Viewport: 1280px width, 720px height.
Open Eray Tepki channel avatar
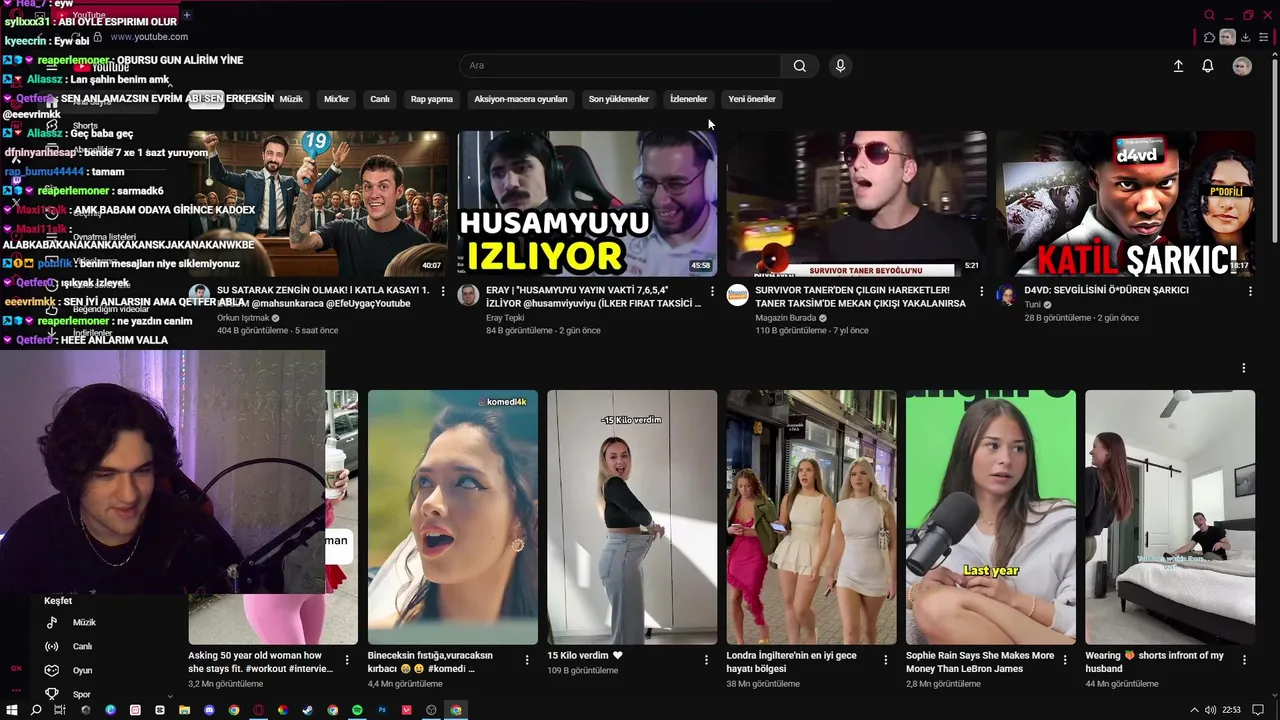pyautogui.click(x=467, y=295)
